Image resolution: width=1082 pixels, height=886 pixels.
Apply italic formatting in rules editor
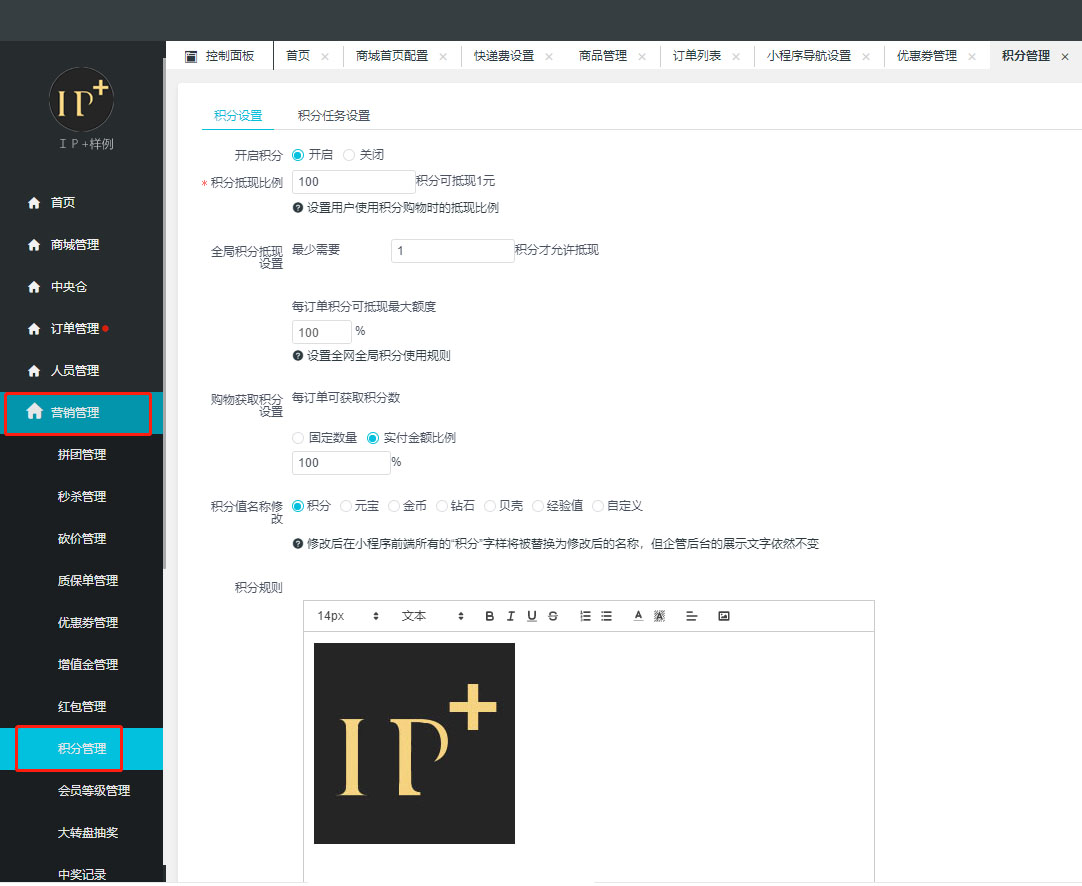coord(511,616)
